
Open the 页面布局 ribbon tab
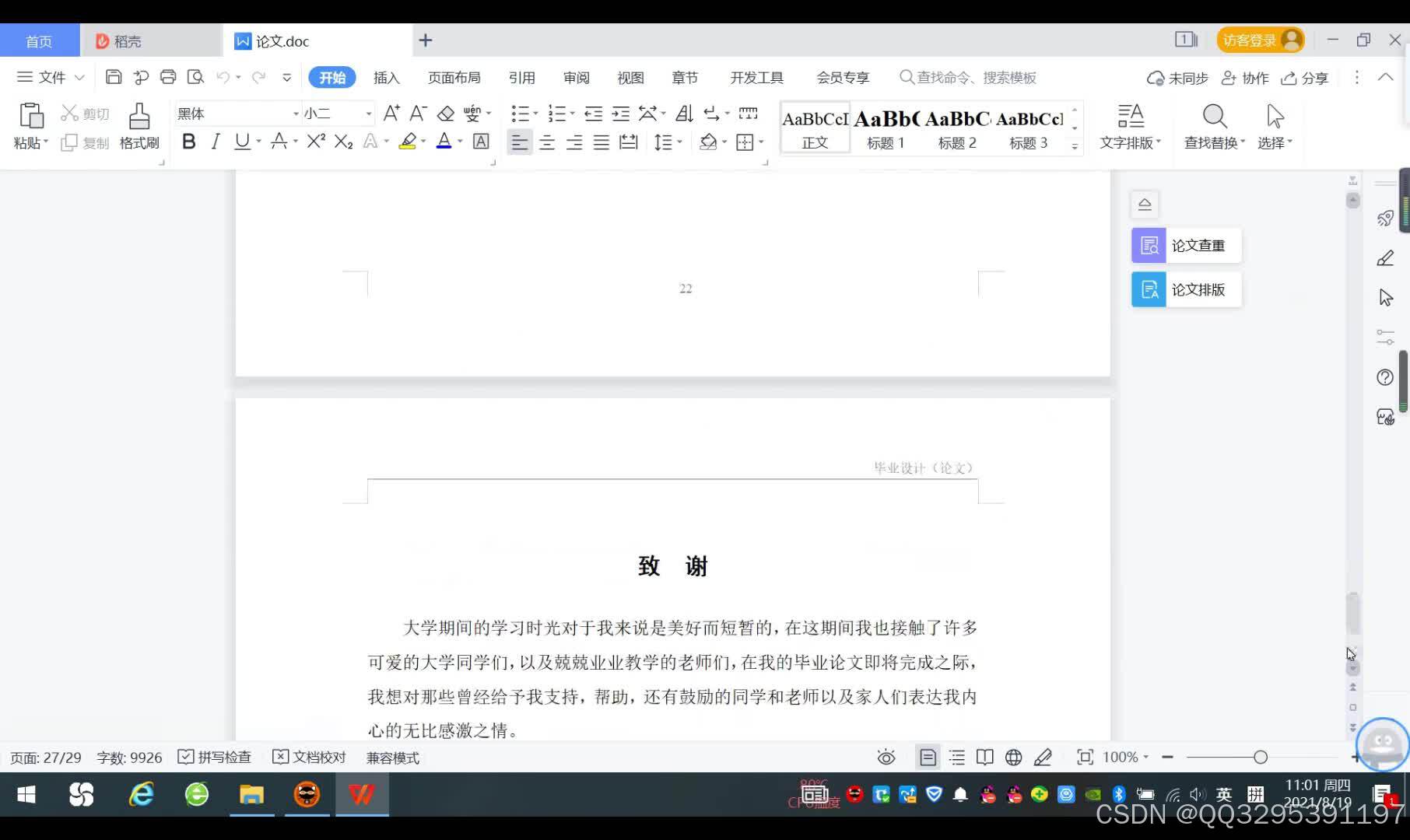454,78
